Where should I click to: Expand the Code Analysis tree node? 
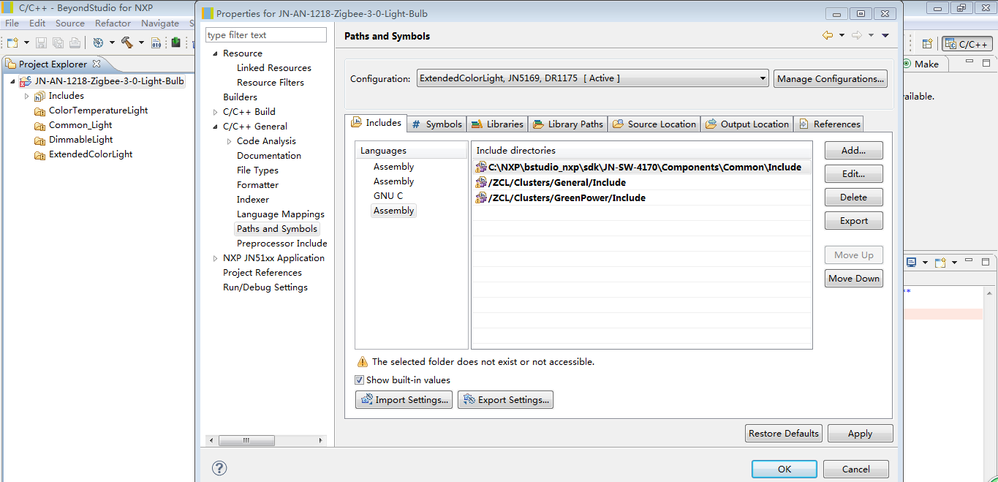(229, 141)
